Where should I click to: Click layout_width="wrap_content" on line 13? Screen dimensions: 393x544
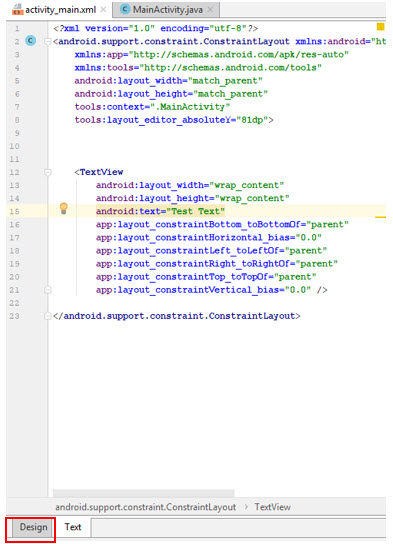(190, 185)
